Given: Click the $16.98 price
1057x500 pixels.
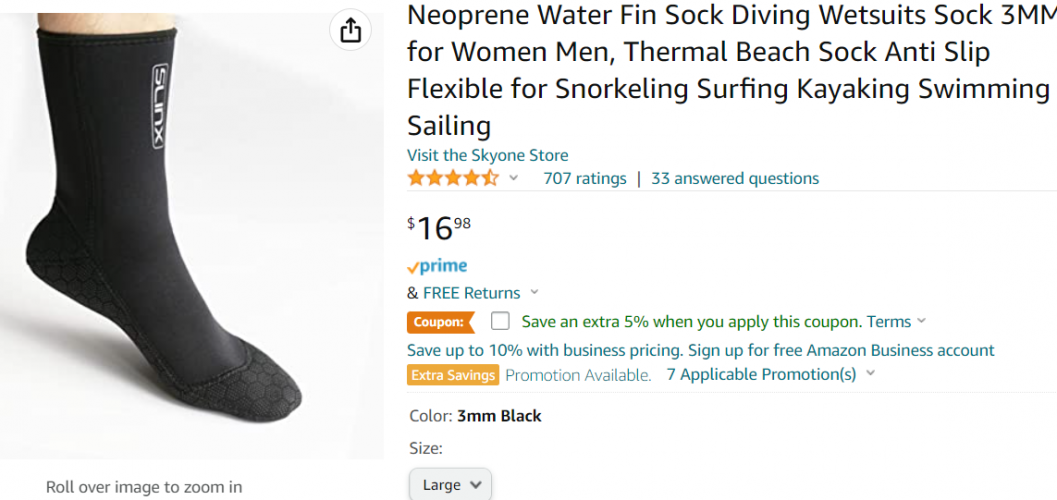Looking at the screenshot, I should 438,228.
